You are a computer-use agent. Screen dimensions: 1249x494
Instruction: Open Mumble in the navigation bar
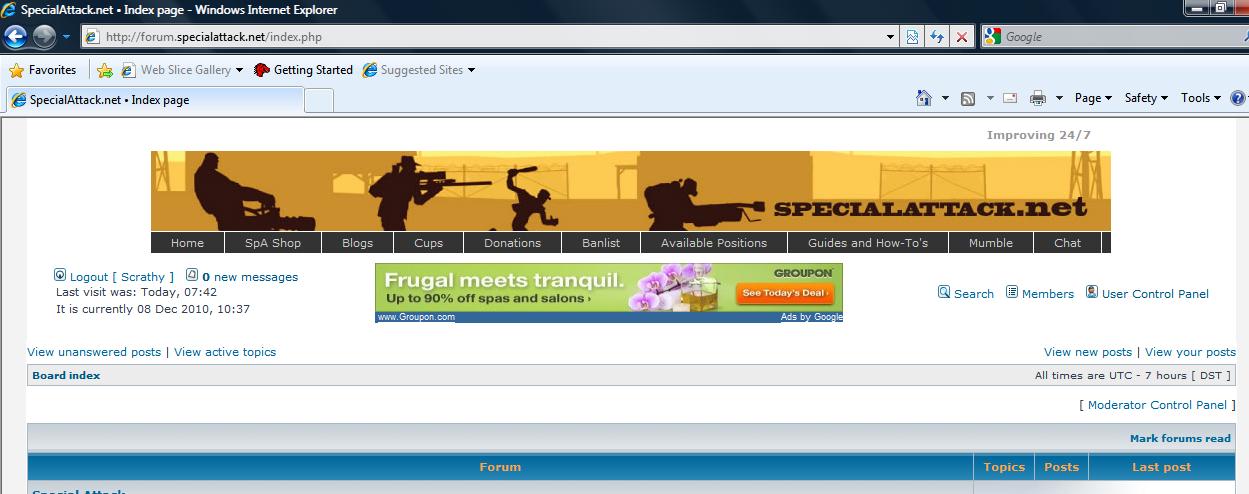[991, 243]
